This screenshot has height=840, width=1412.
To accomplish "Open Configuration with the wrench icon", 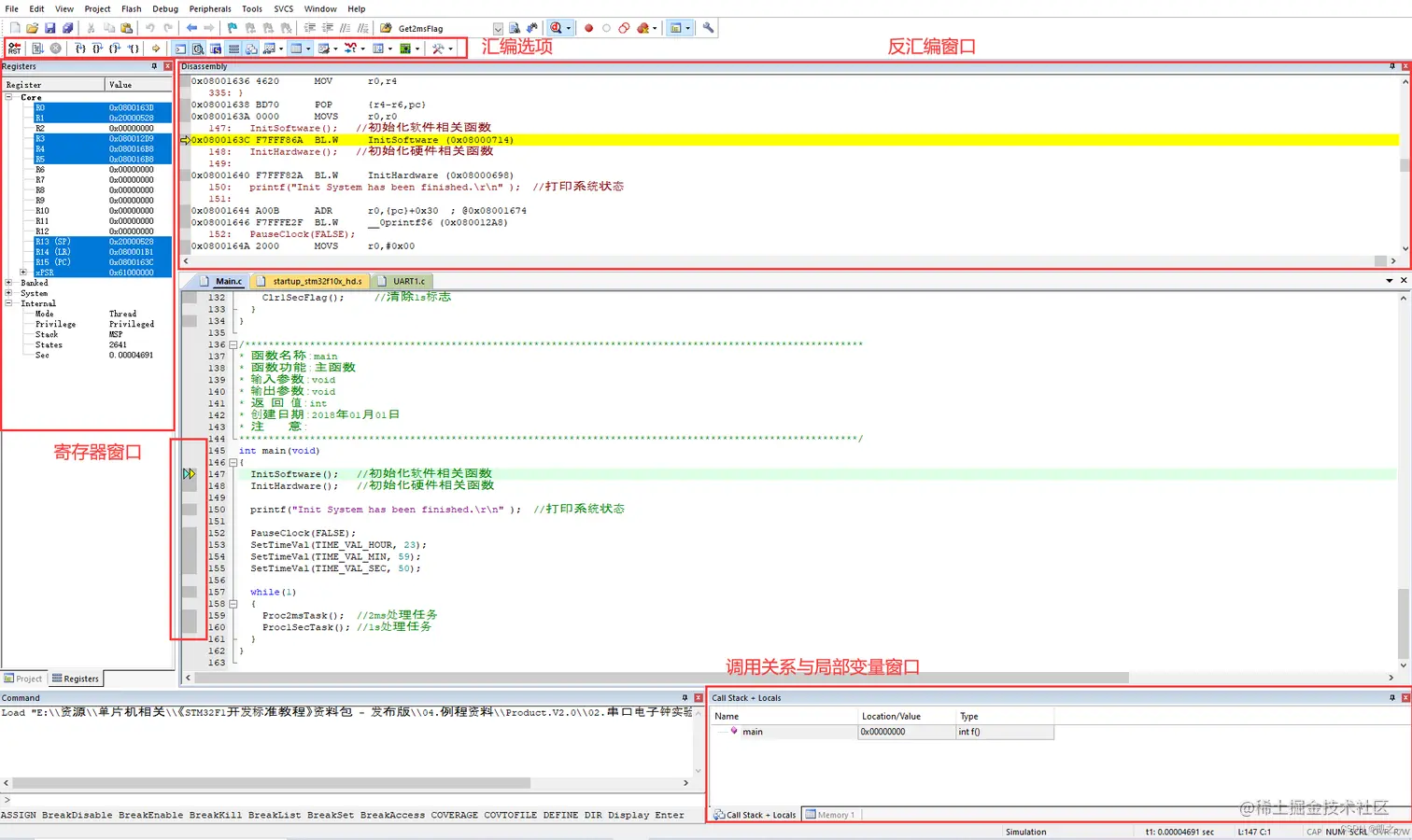I will pos(708,28).
